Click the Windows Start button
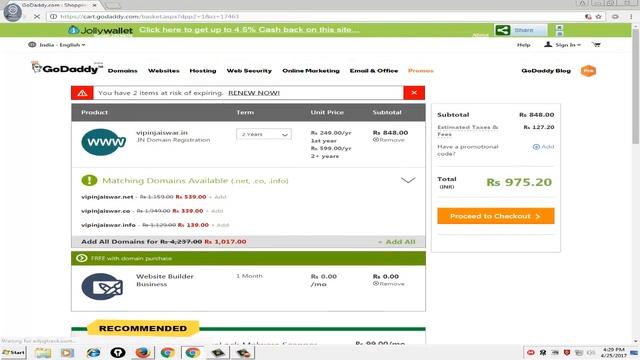The image size is (640, 360). (13, 352)
